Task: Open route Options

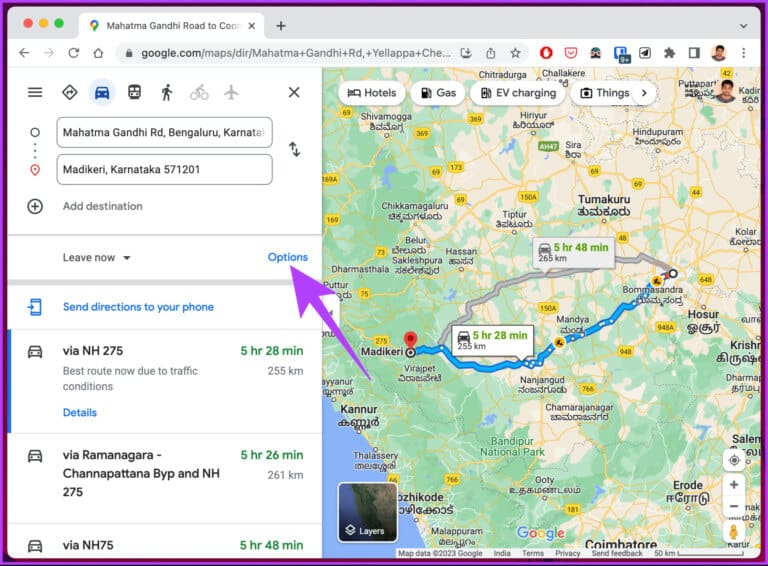Action: click(x=288, y=257)
